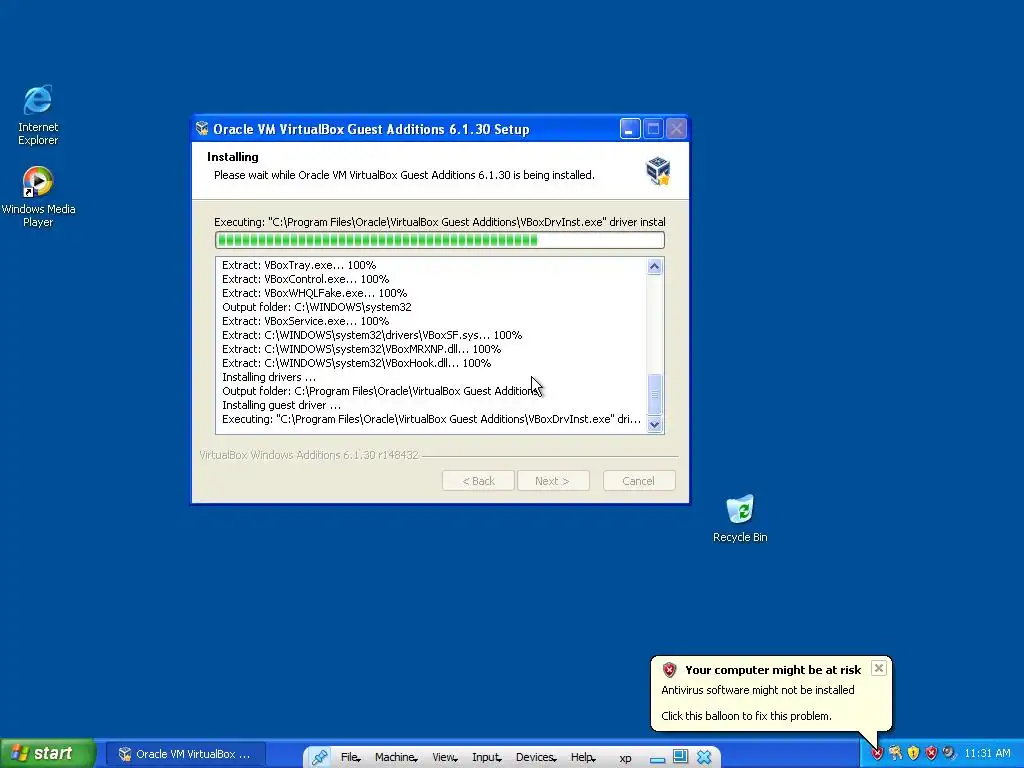
Task: Select the 'Extract: VBoxControl.exe... 100%' log line
Action: click(x=306, y=279)
